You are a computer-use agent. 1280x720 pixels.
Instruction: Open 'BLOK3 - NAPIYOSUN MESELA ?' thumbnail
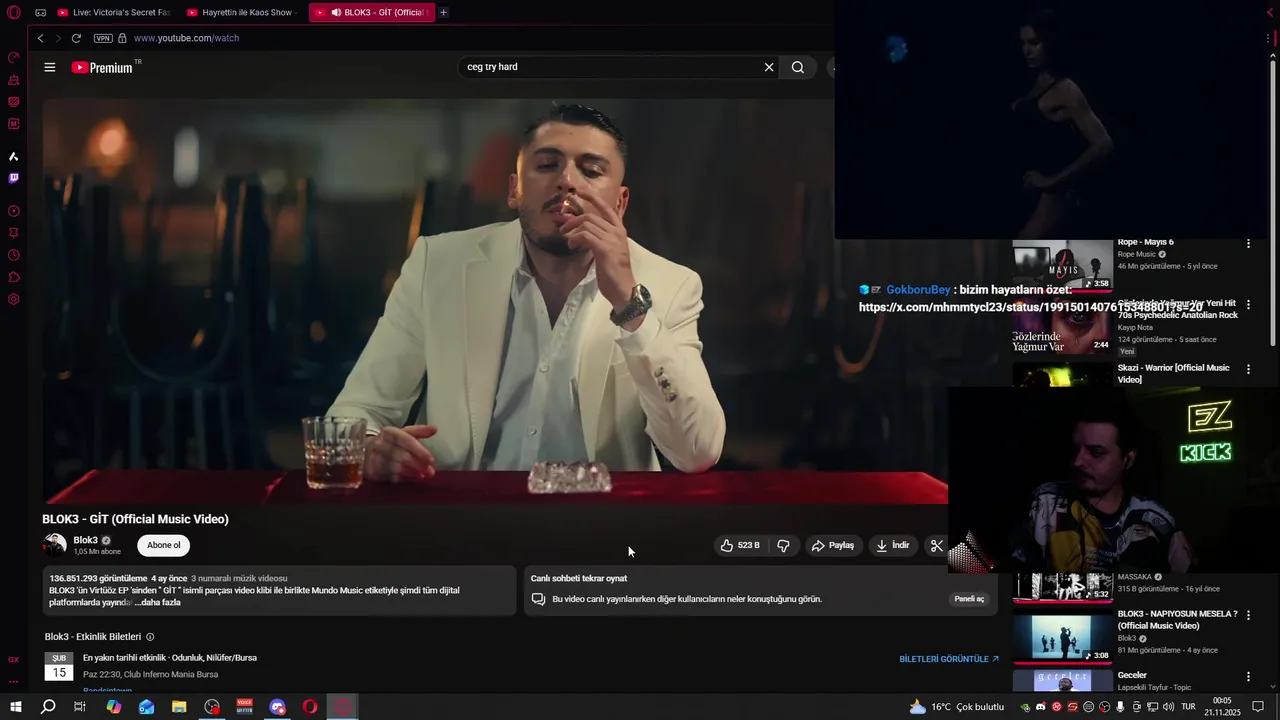tap(1062, 637)
